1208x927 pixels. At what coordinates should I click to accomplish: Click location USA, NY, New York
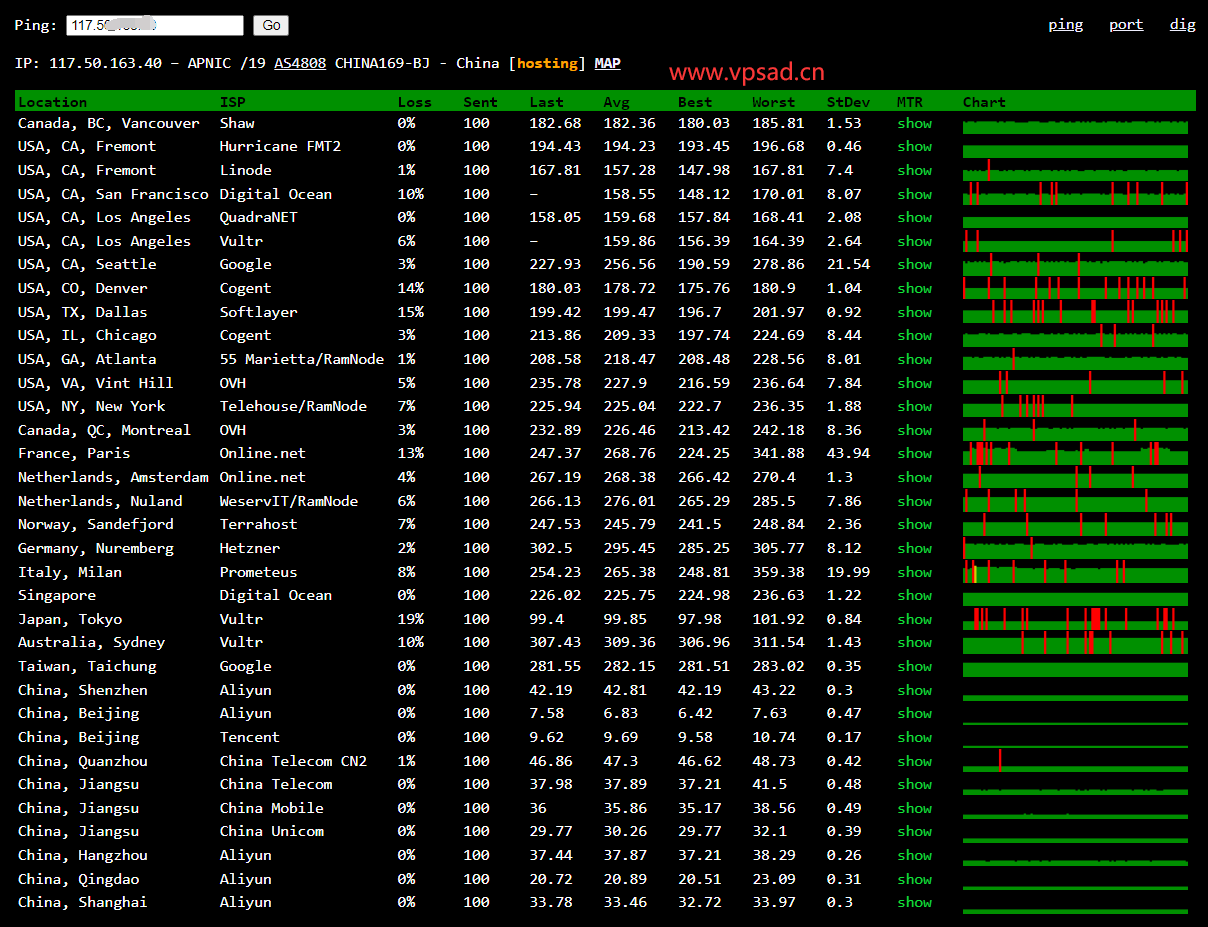92,406
